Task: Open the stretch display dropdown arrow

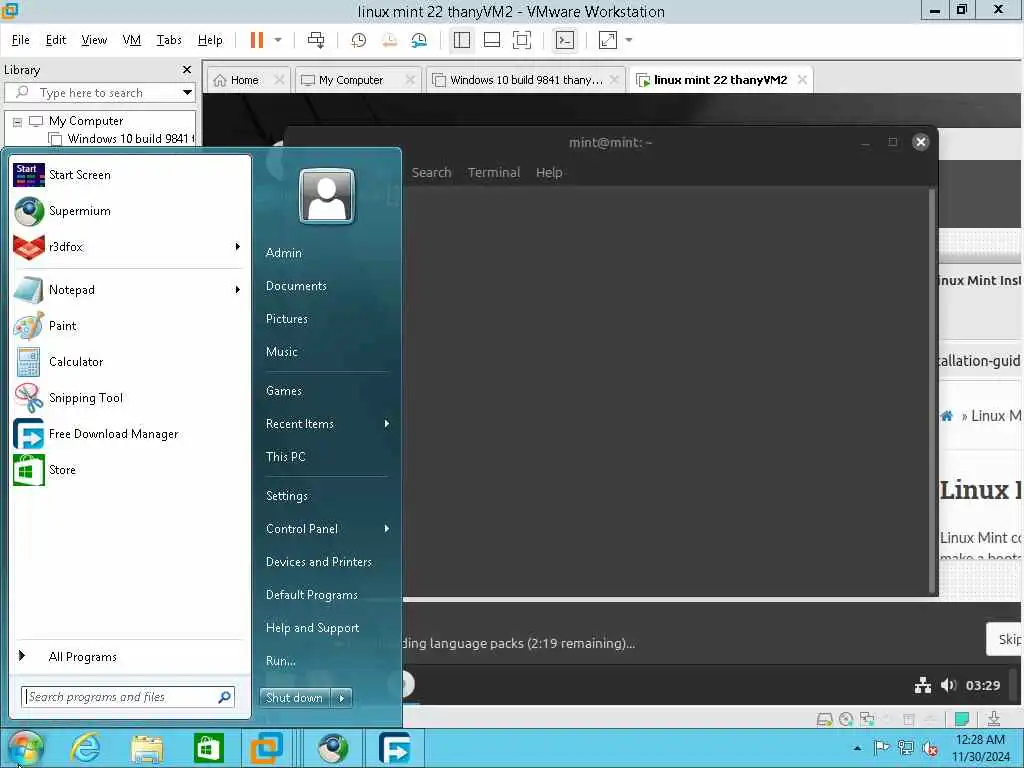Action: click(x=630, y=40)
